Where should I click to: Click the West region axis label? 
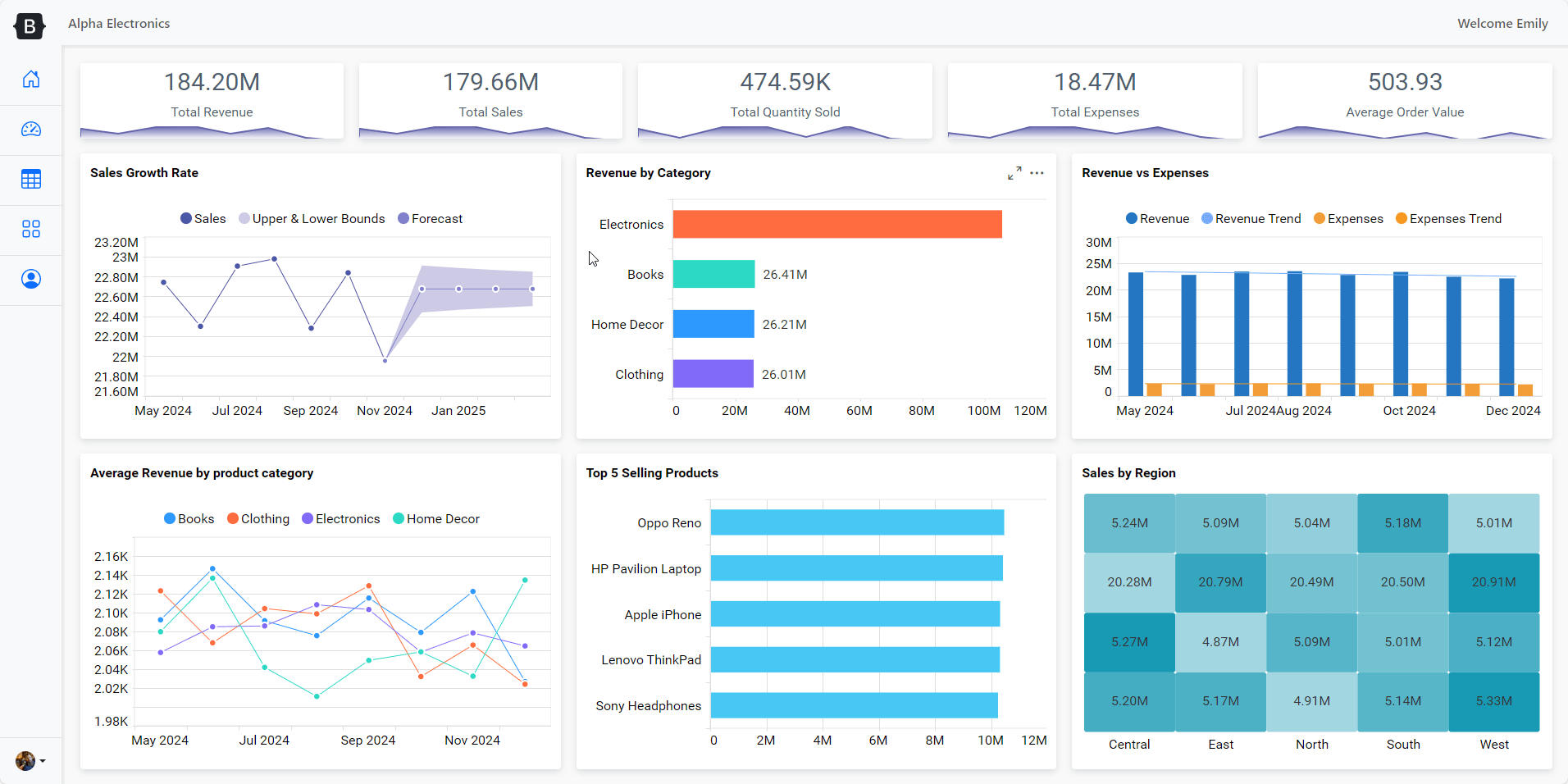coord(1494,745)
